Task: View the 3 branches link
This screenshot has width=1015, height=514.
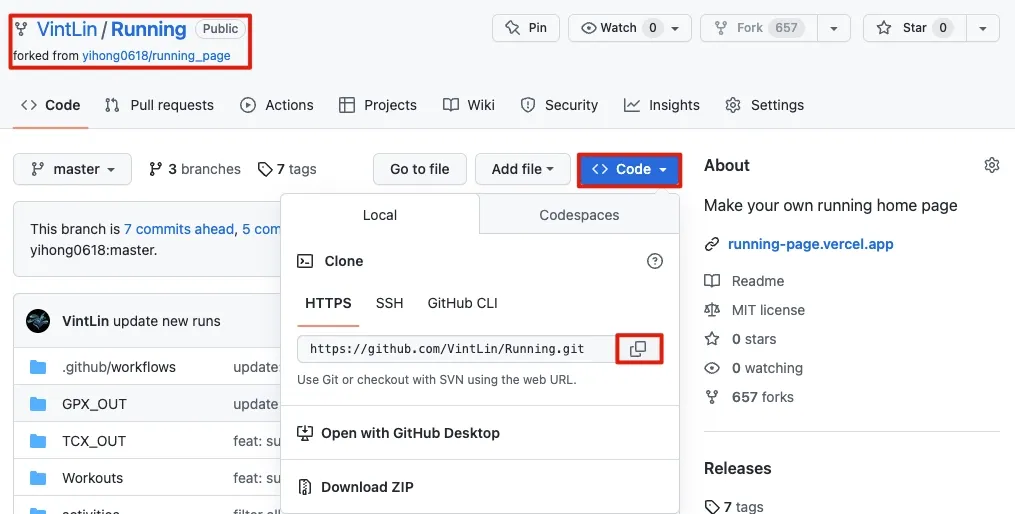Action: (x=195, y=169)
